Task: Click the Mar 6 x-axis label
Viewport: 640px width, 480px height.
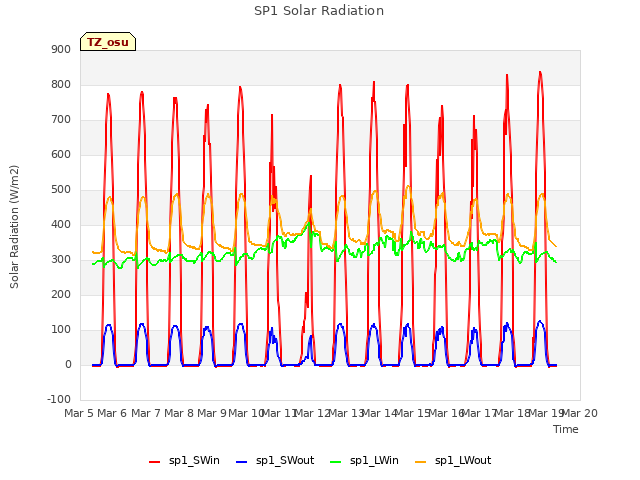Action: 113,413
